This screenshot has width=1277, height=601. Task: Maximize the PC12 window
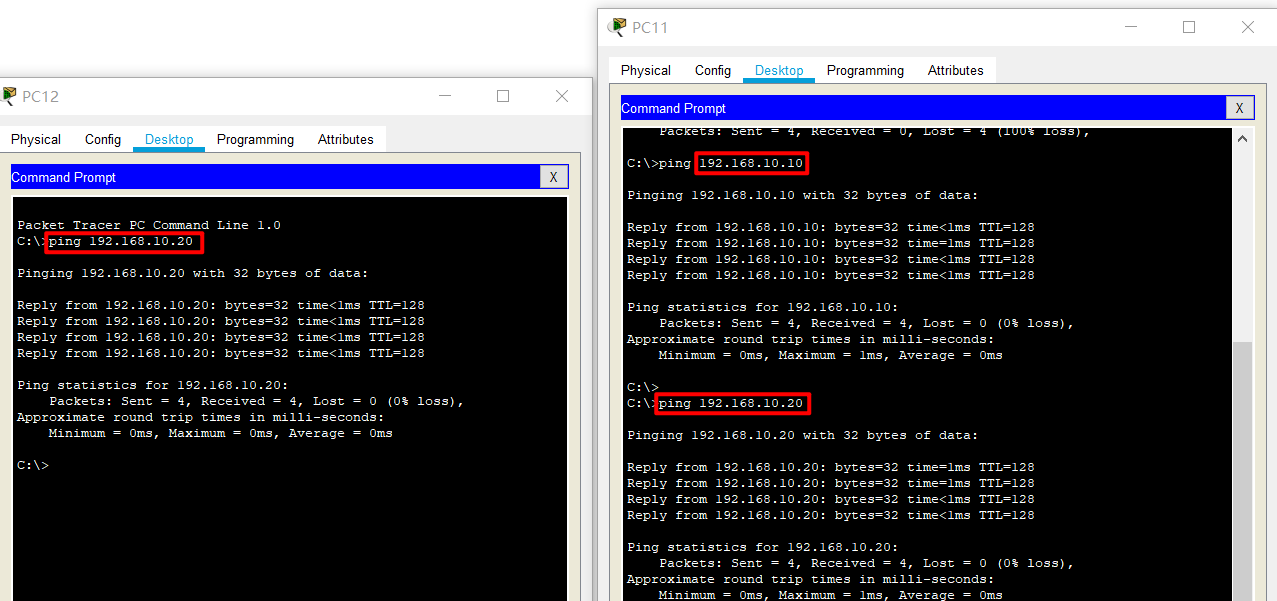[x=503, y=96]
